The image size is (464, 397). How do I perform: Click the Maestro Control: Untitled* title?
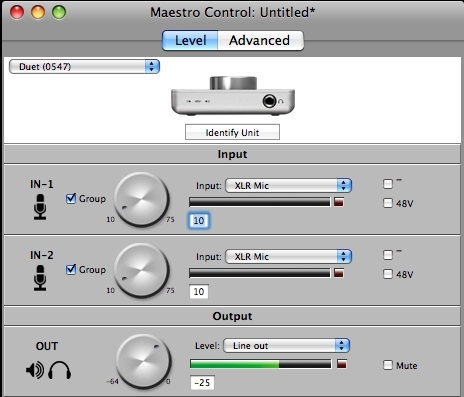pos(232,12)
